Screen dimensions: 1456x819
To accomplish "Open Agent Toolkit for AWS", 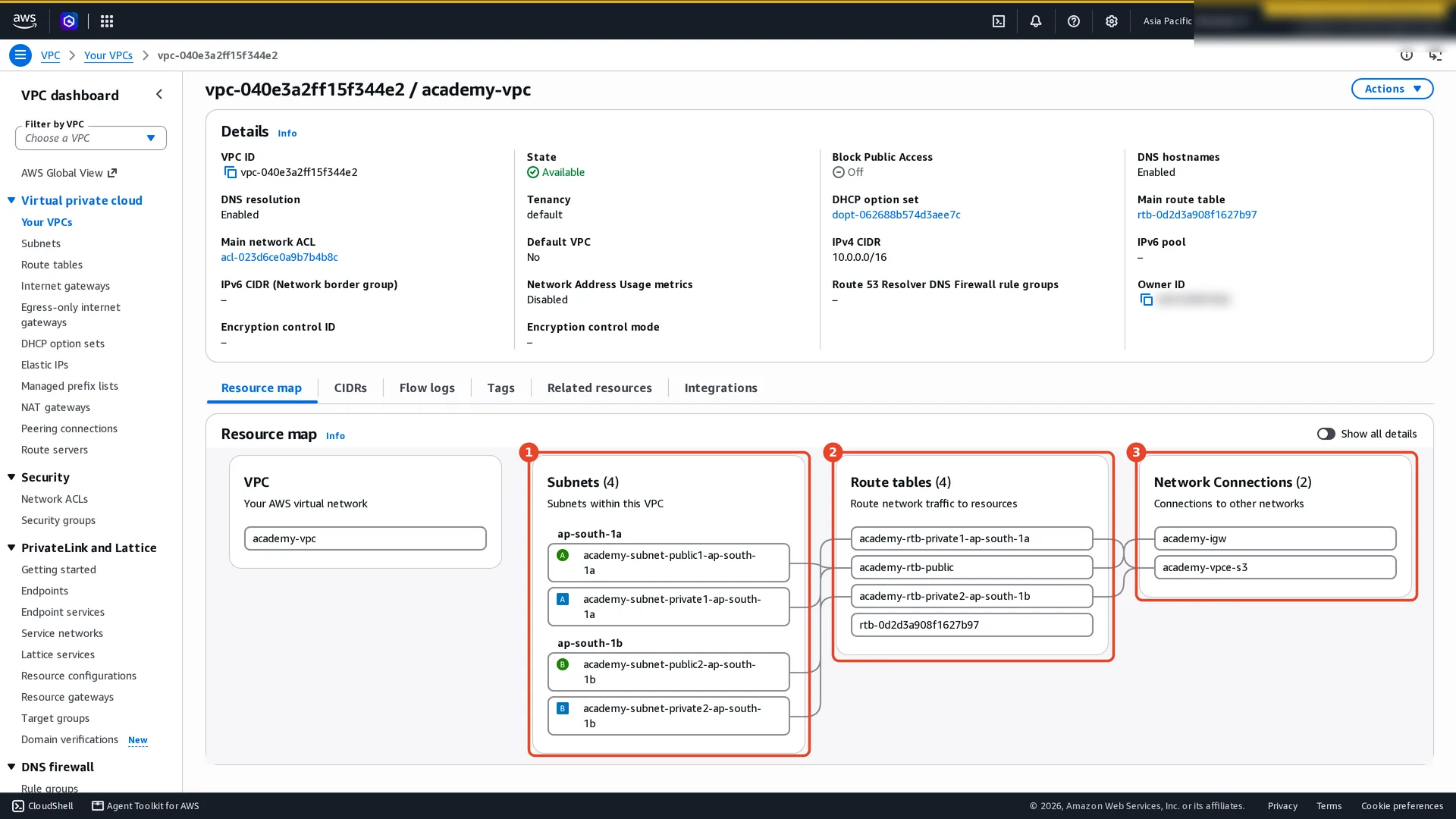I will pos(146,806).
